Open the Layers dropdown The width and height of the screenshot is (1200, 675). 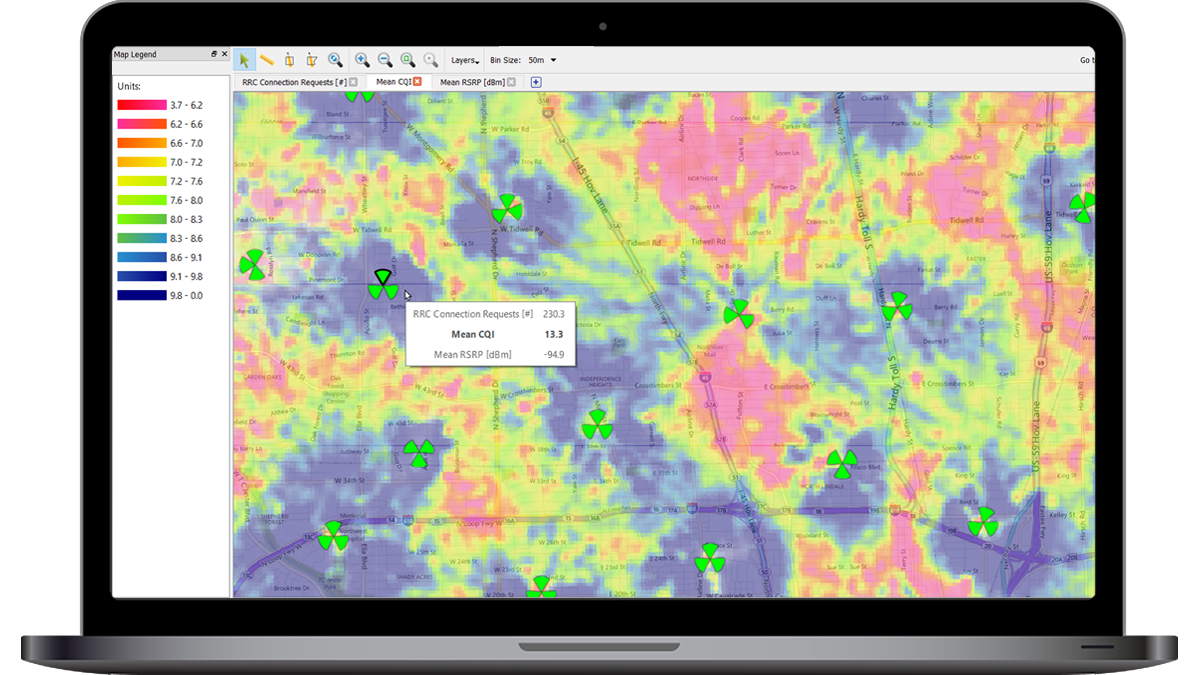(x=464, y=60)
